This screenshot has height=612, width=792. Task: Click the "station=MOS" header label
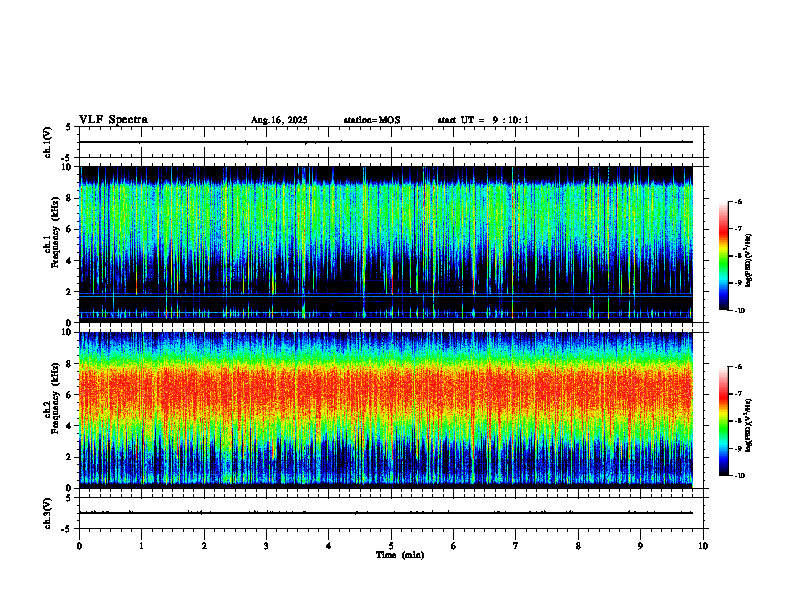pos(372,120)
